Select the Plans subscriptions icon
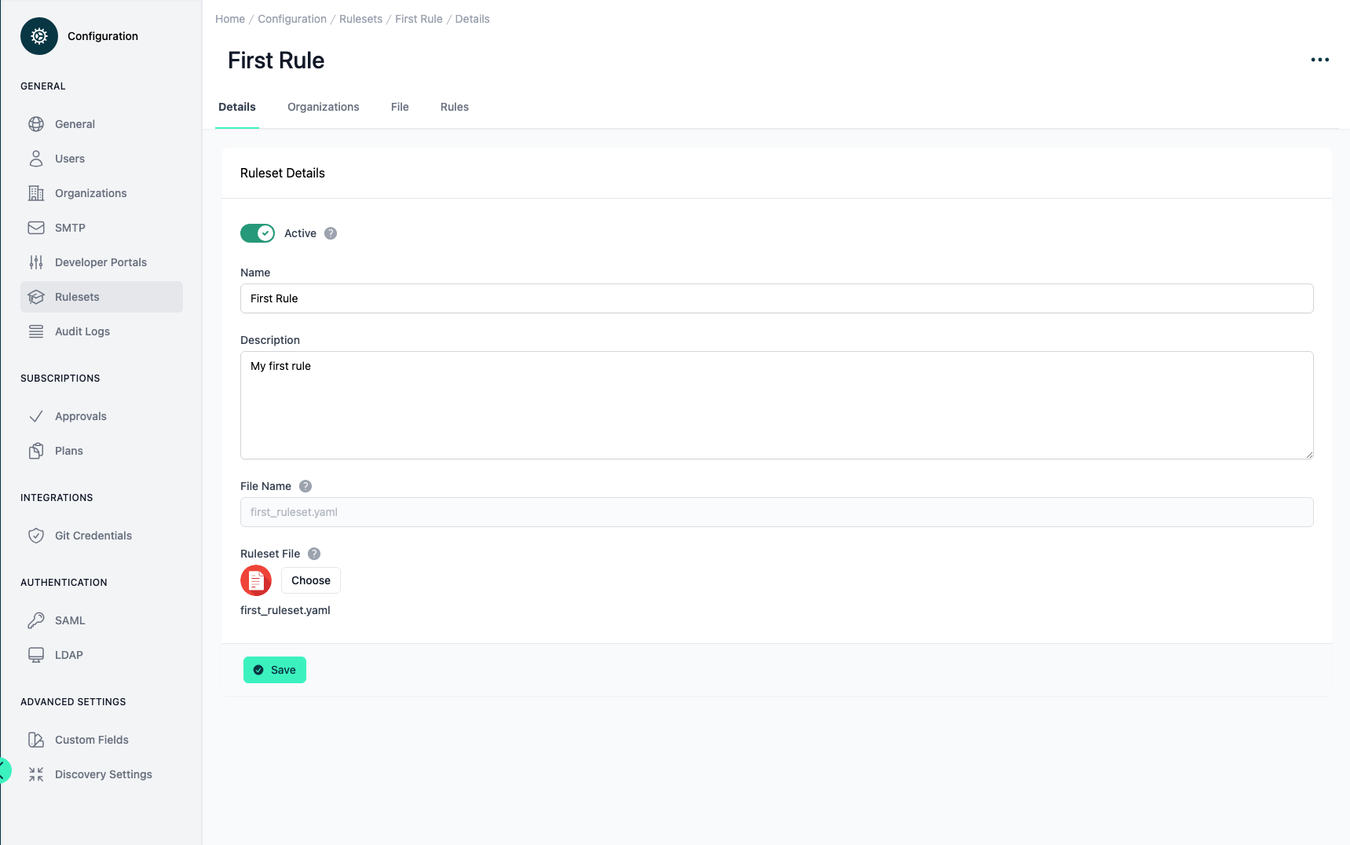The width and height of the screenshot is (1350, 845). point(33,450)
